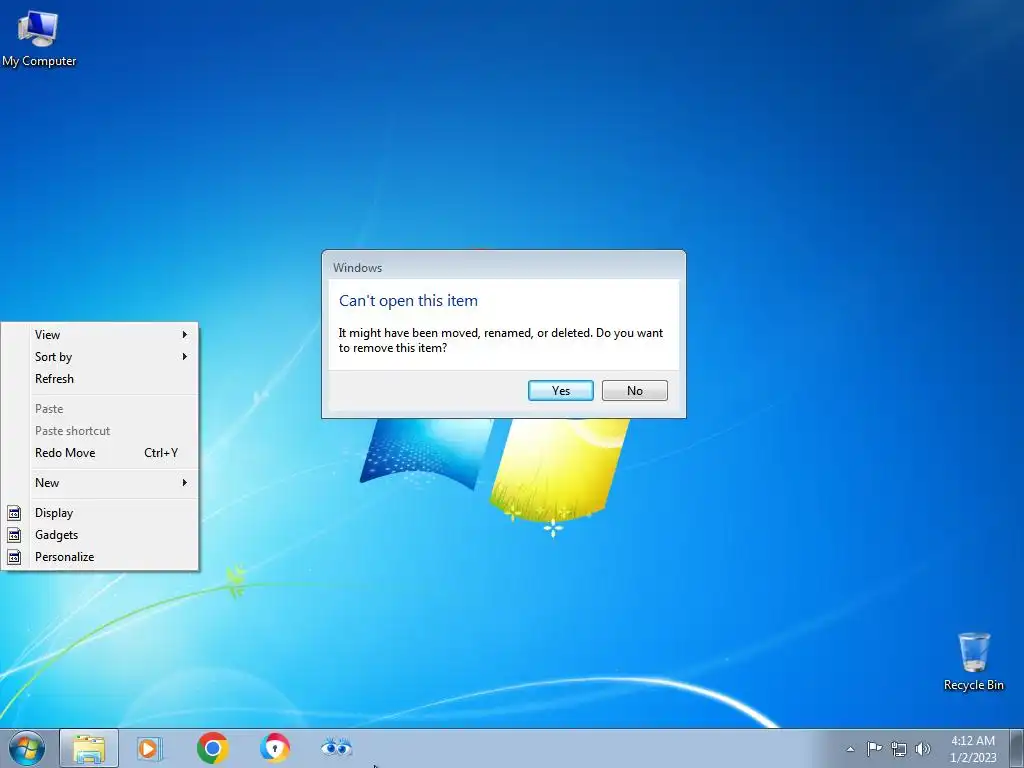
Task: Expand the Sort by submenu
Action: (99, 357)
